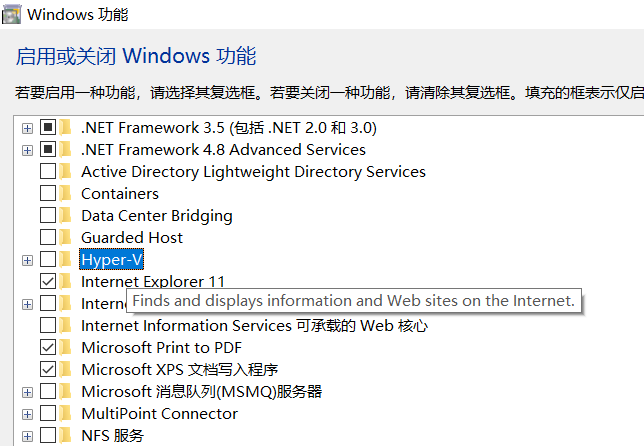This screenshot has width=644, height=446.
Task: Disable Microsoft XPS document writer checkbox
Action: (x=48, y=370)
